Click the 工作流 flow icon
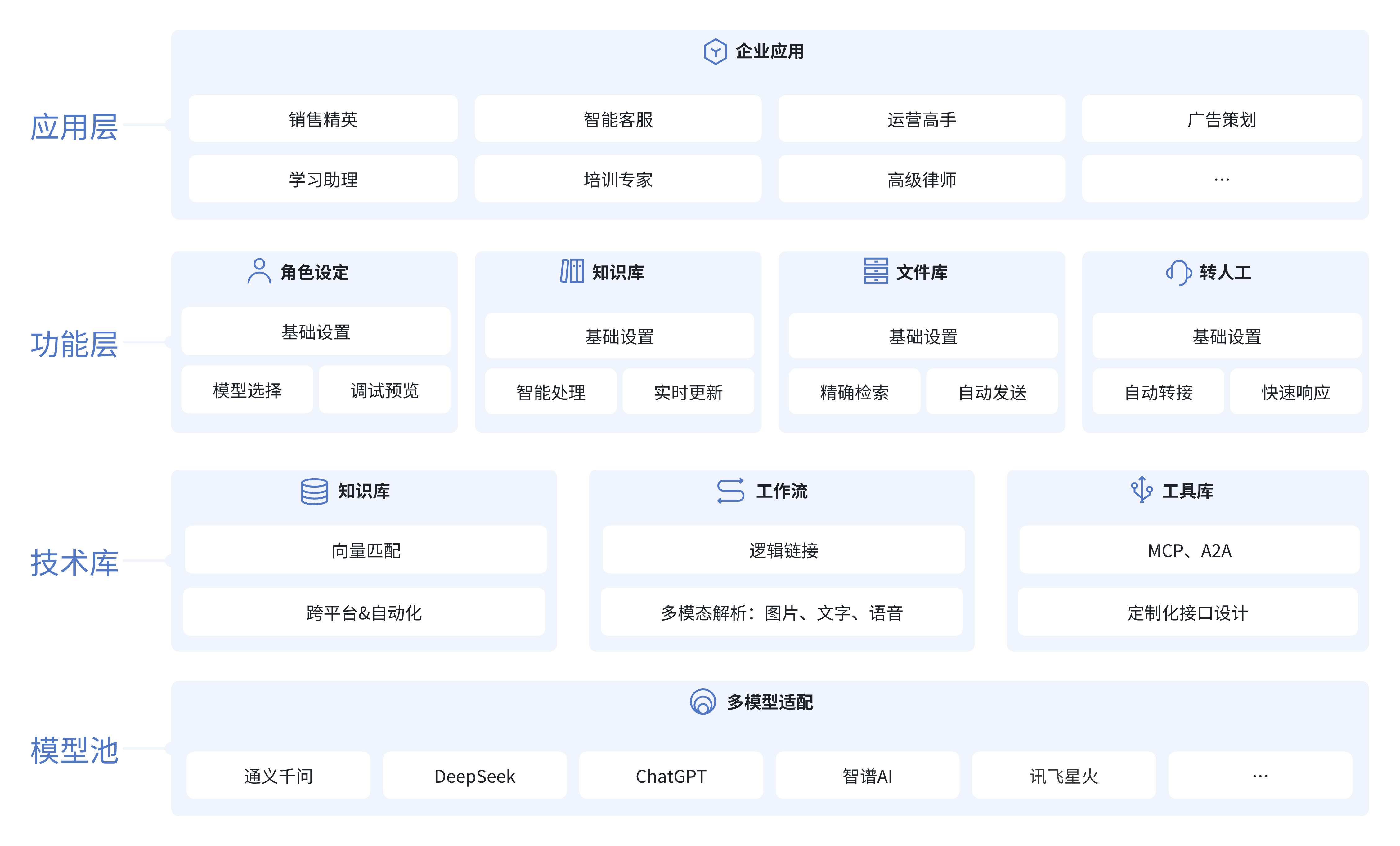The width and height of the screenshot is (1400, 846). [x=731, y=492]
